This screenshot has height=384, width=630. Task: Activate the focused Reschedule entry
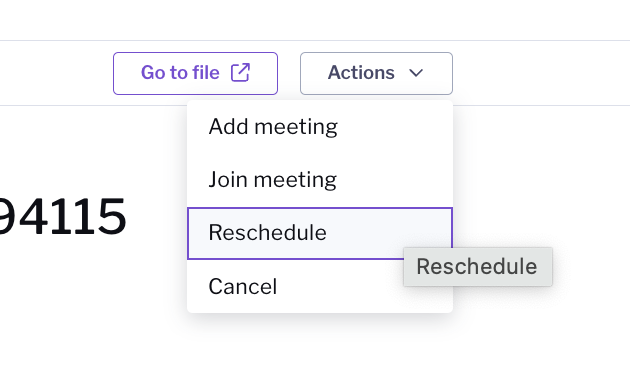(x=320, y=233)
